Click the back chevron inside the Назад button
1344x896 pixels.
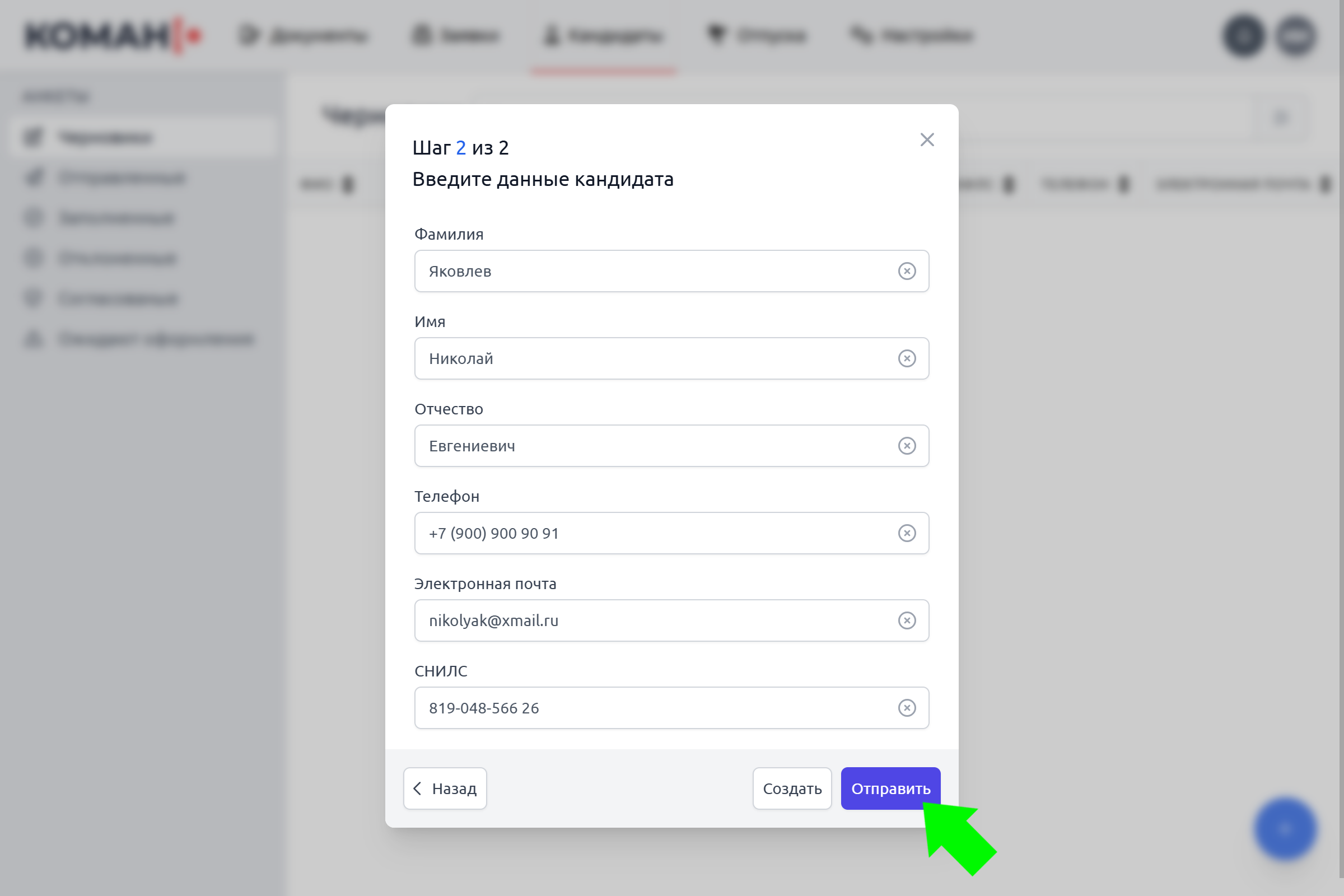417,788
